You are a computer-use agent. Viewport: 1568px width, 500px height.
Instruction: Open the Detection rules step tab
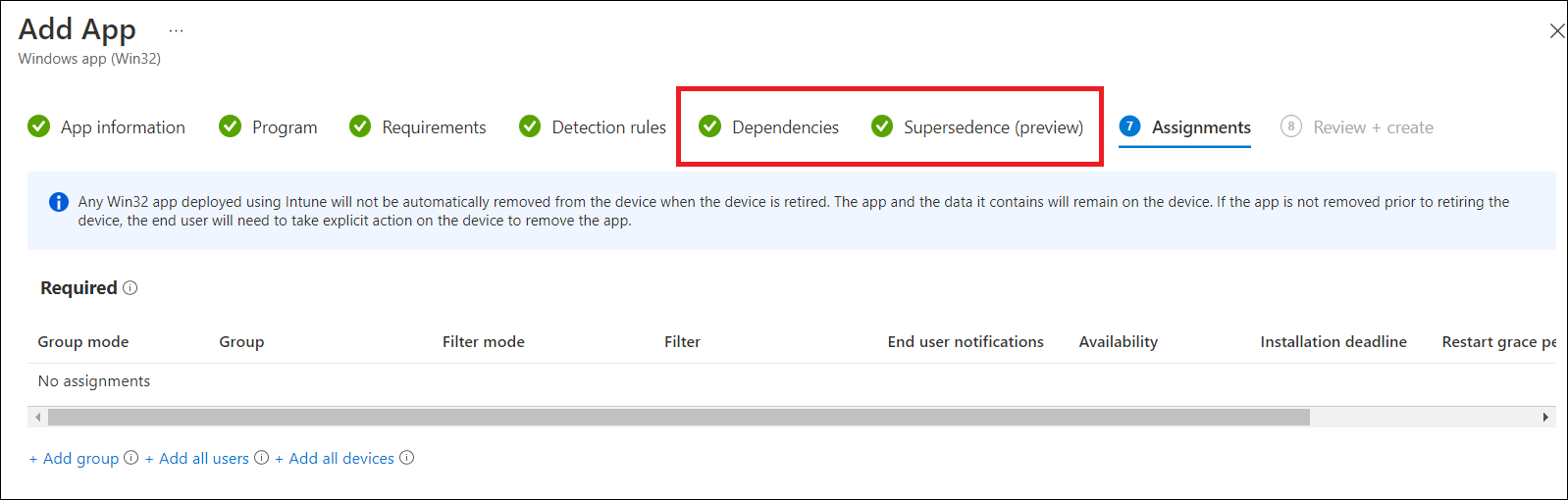click(x=608, y=127)
